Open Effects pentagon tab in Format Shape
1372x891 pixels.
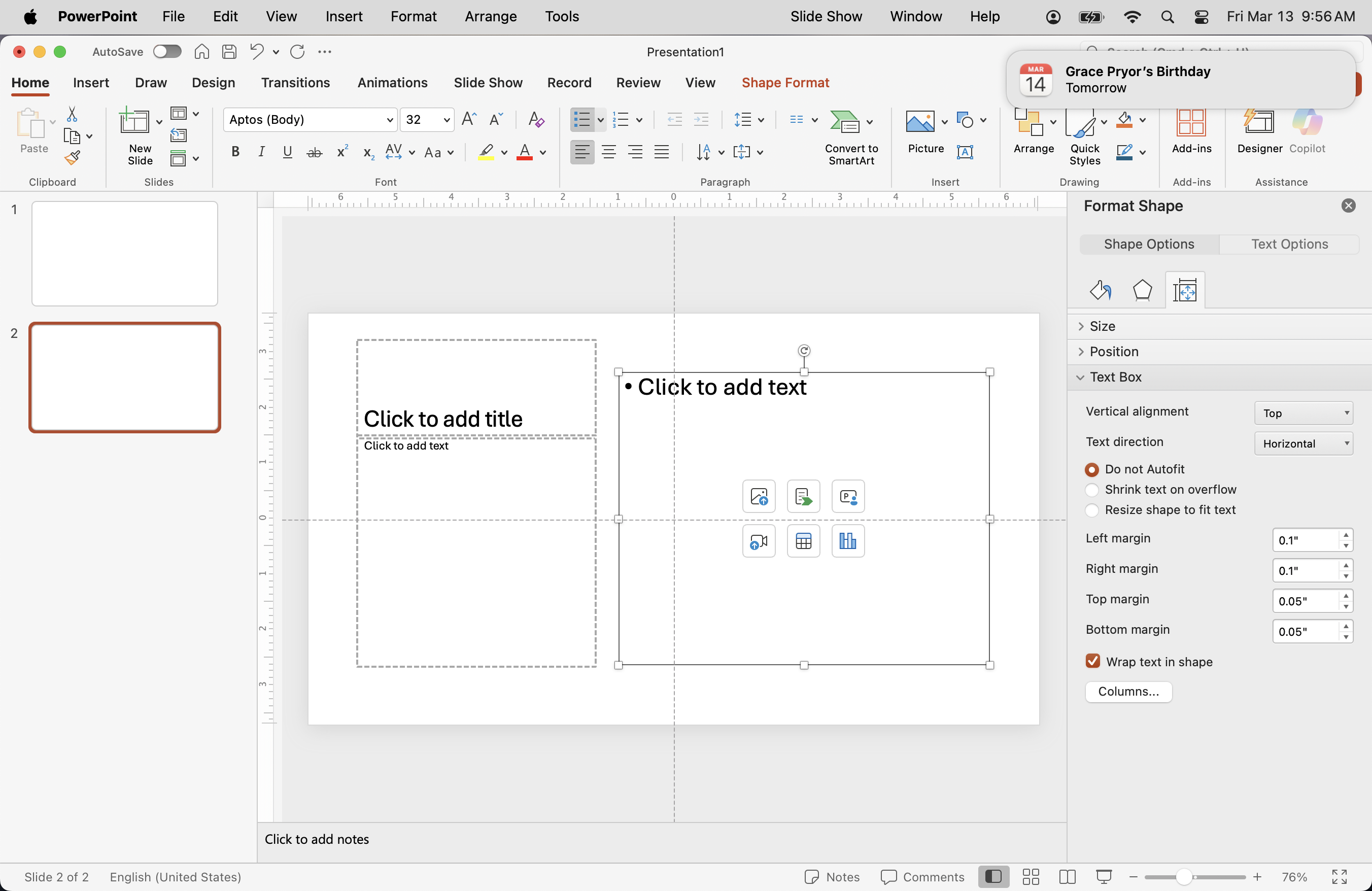click(1142, 290)
